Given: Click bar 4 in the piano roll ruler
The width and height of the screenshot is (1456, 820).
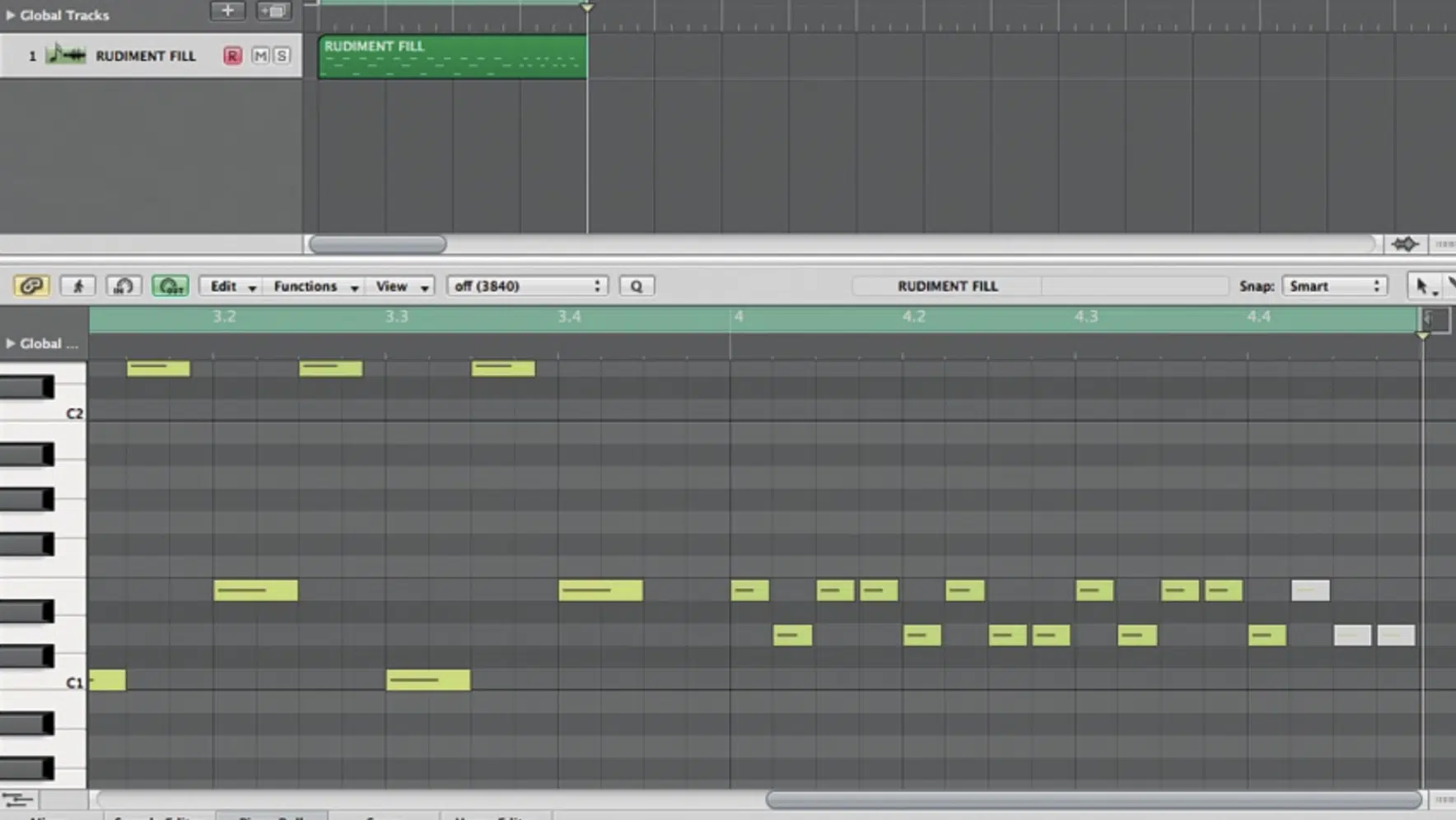Looking at the screenshot, I should tap(739, 316).
